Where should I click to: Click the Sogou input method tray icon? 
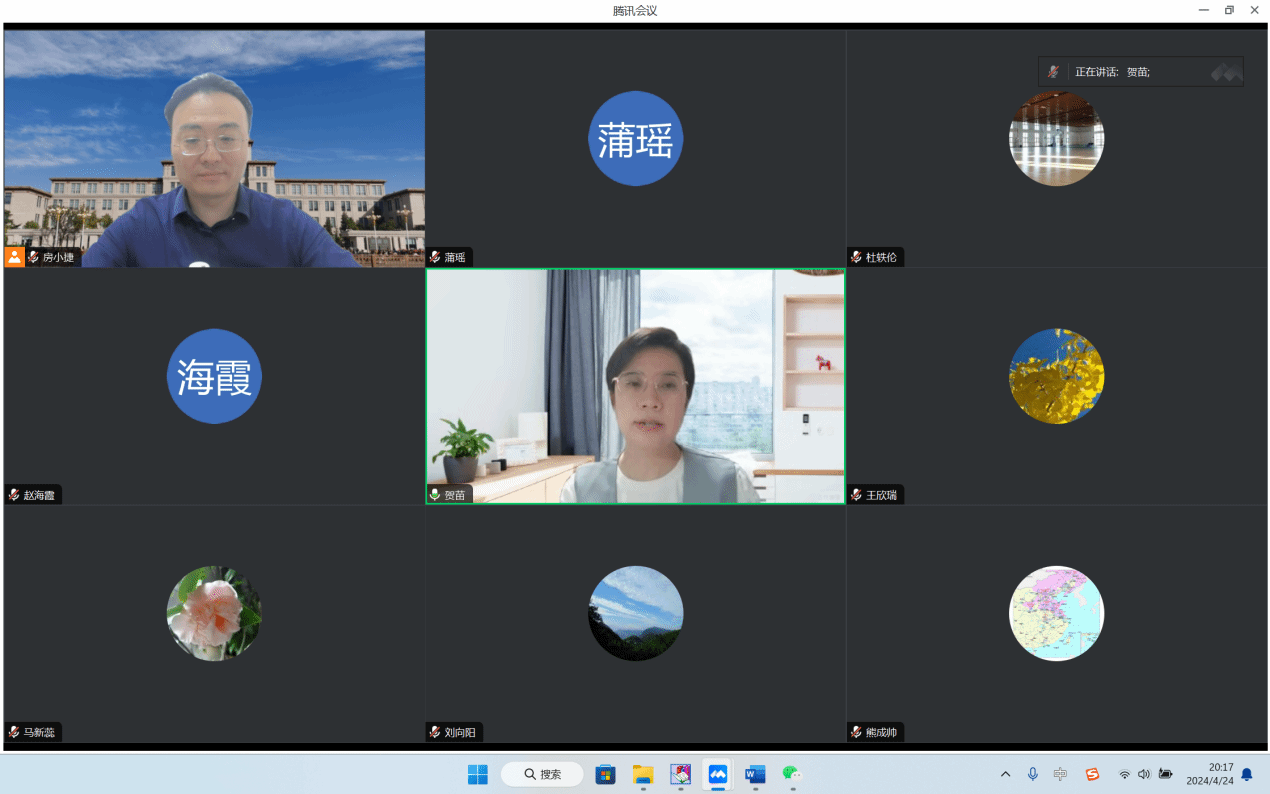1092,774
